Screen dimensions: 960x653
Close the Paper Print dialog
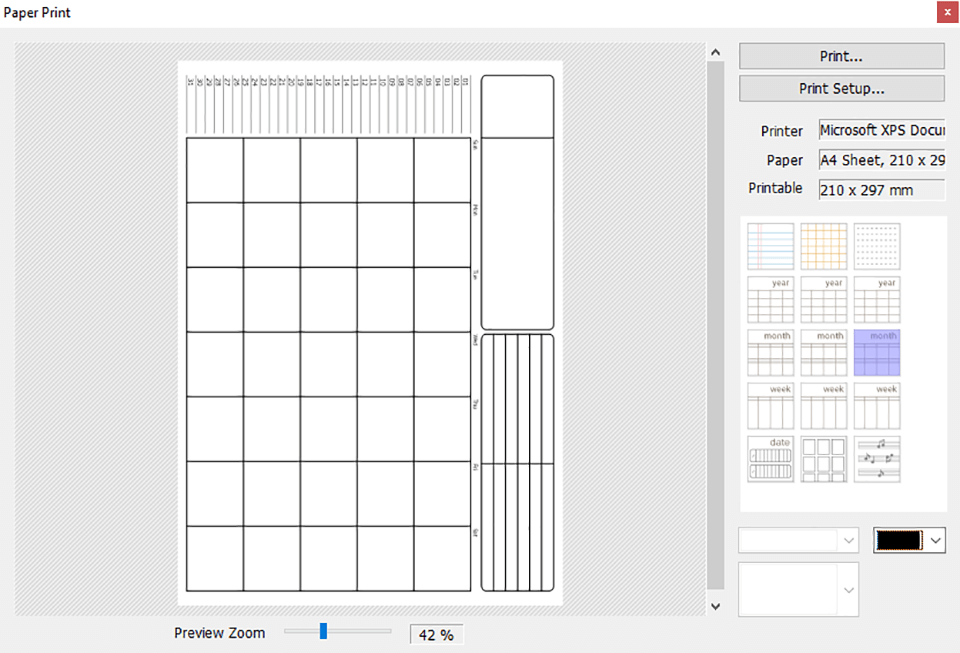click(946, 13)
